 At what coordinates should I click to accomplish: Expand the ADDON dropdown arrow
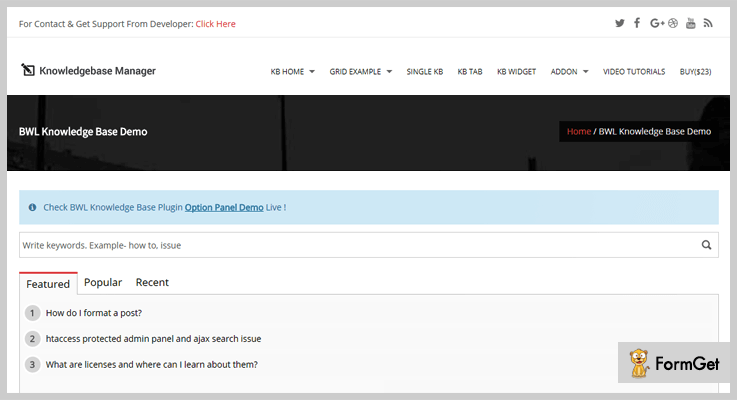586,72
